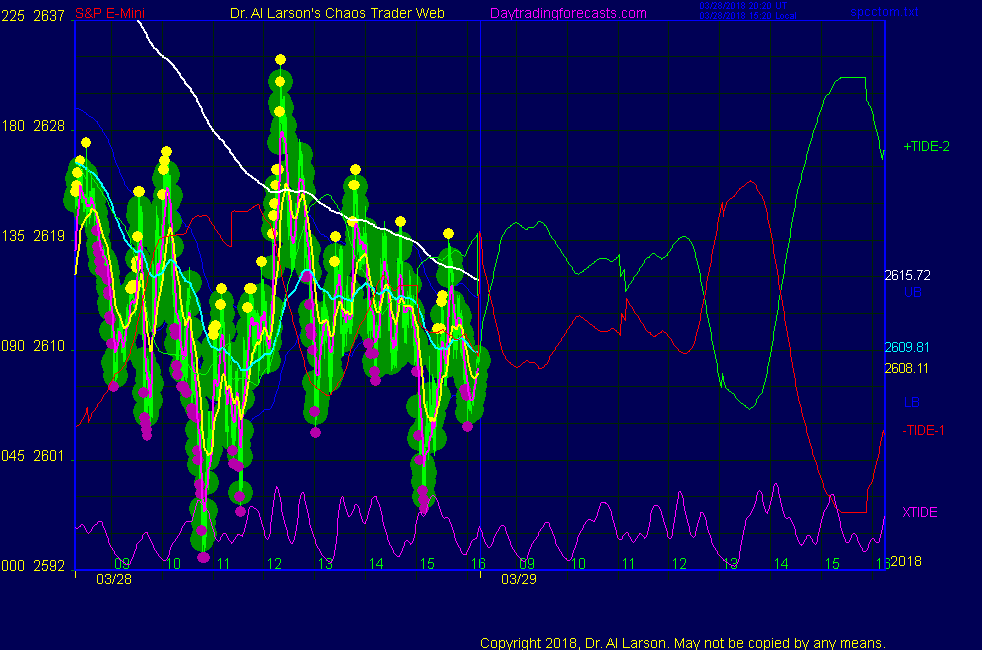This screenshot has height=650, width=982.
Task: Click the "045 2601" axis label
Action: click(33, 456)
